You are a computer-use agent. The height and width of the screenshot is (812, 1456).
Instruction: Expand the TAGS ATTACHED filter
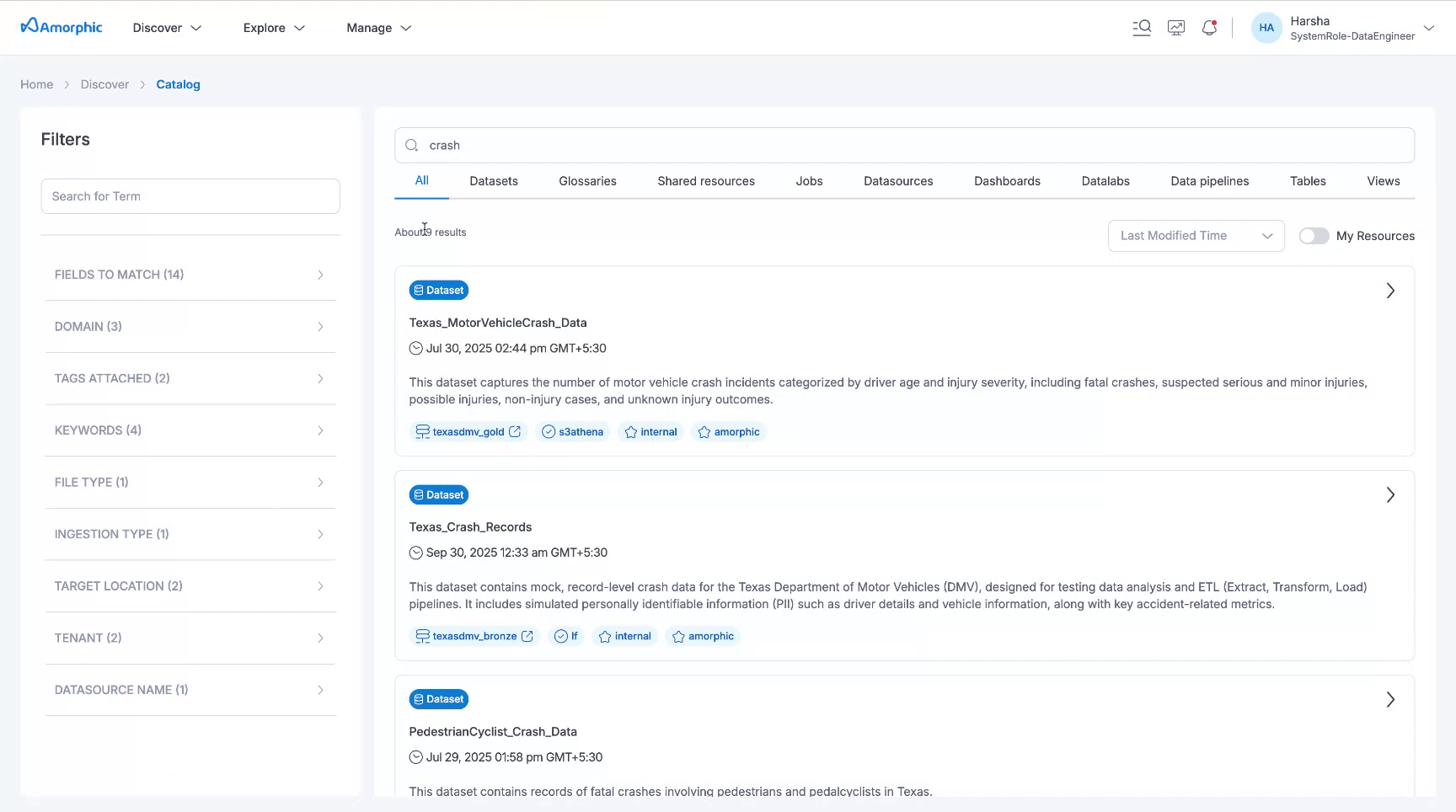point(319,378)
